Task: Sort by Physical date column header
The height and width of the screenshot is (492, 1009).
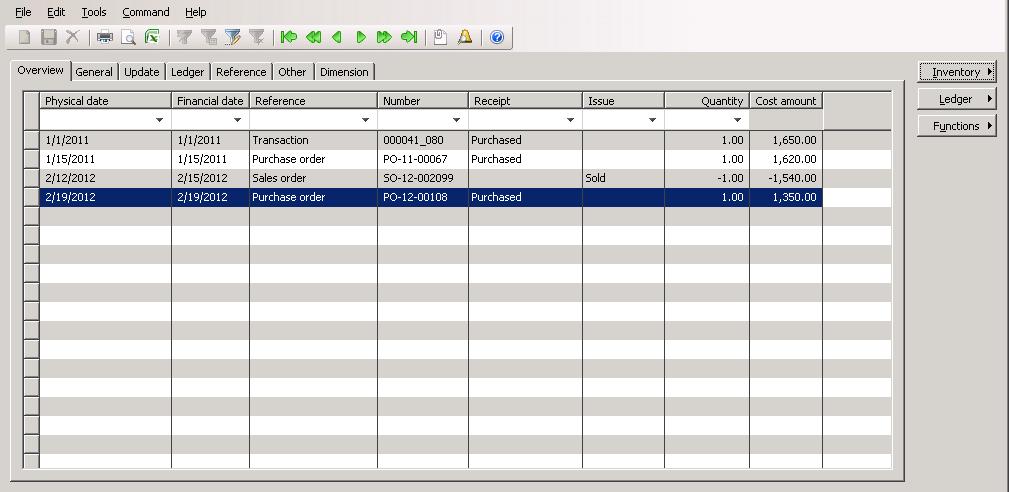Action: [106, 101]
